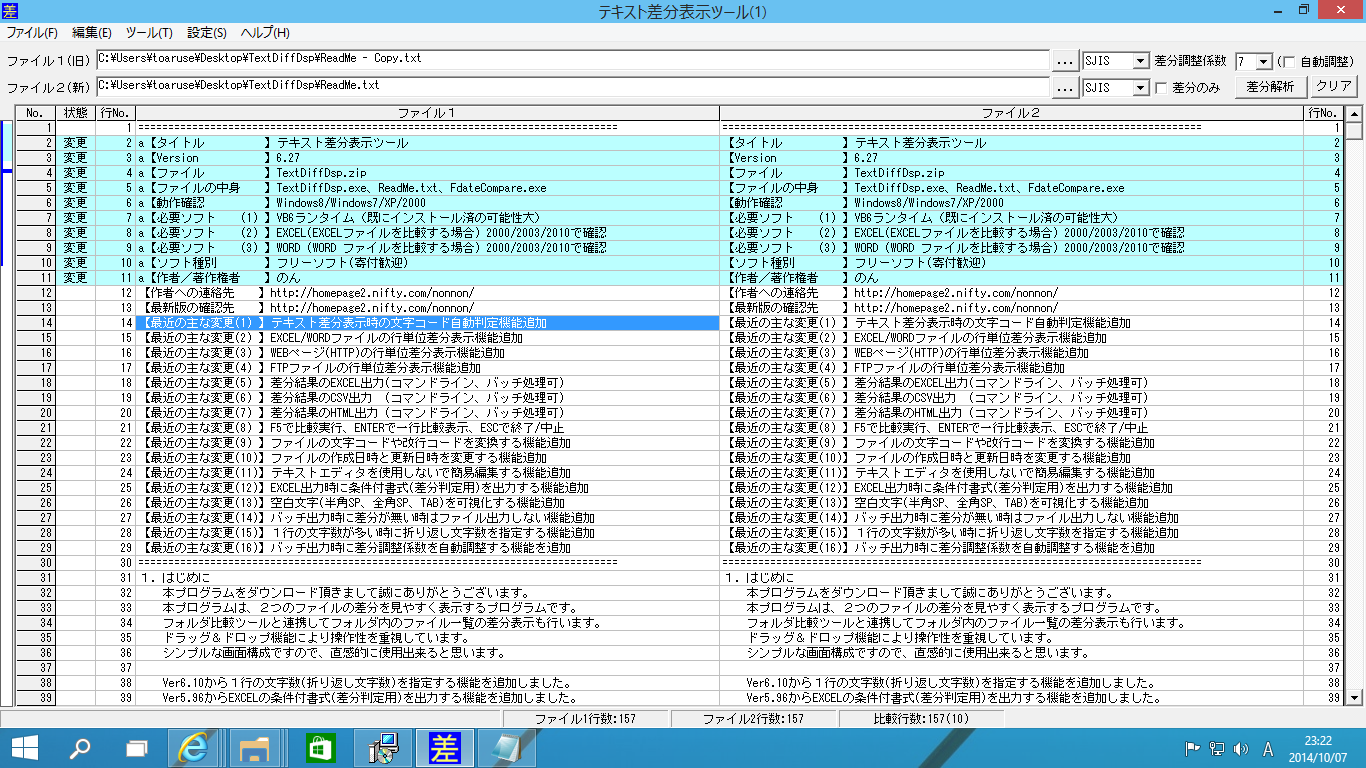
Task: Open Notepad from the taskbar
Action: (506, 747)
